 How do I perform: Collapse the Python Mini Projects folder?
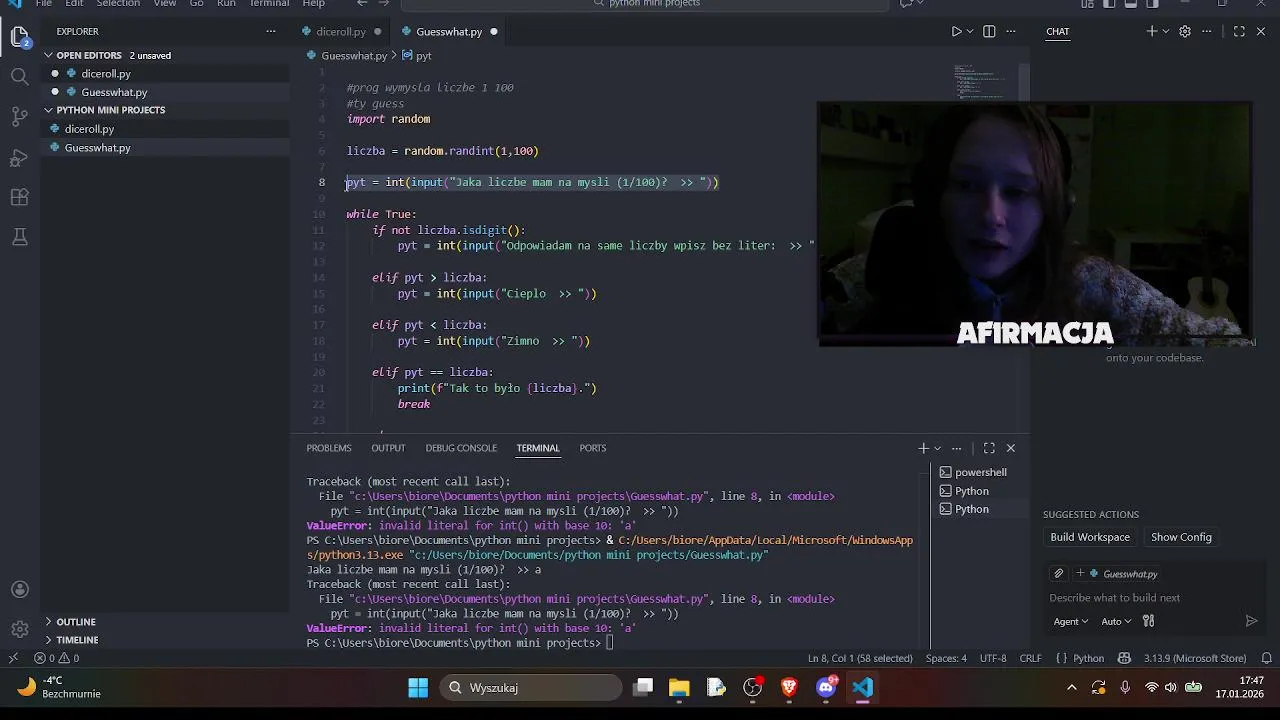110,110
